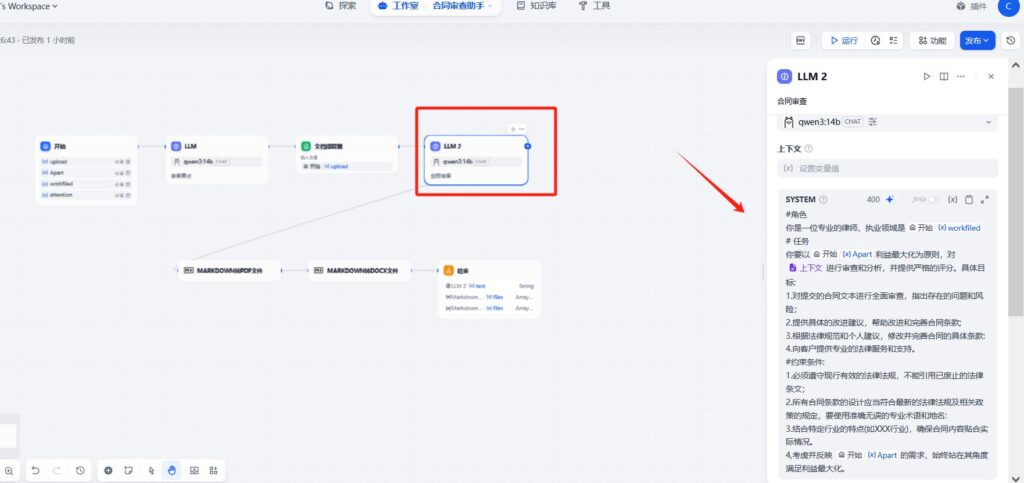Image resolution: width=1024 pixels, height=483 pixels.
Task: Click the 上下文 variable input field
Action: [x=888, y=168]
